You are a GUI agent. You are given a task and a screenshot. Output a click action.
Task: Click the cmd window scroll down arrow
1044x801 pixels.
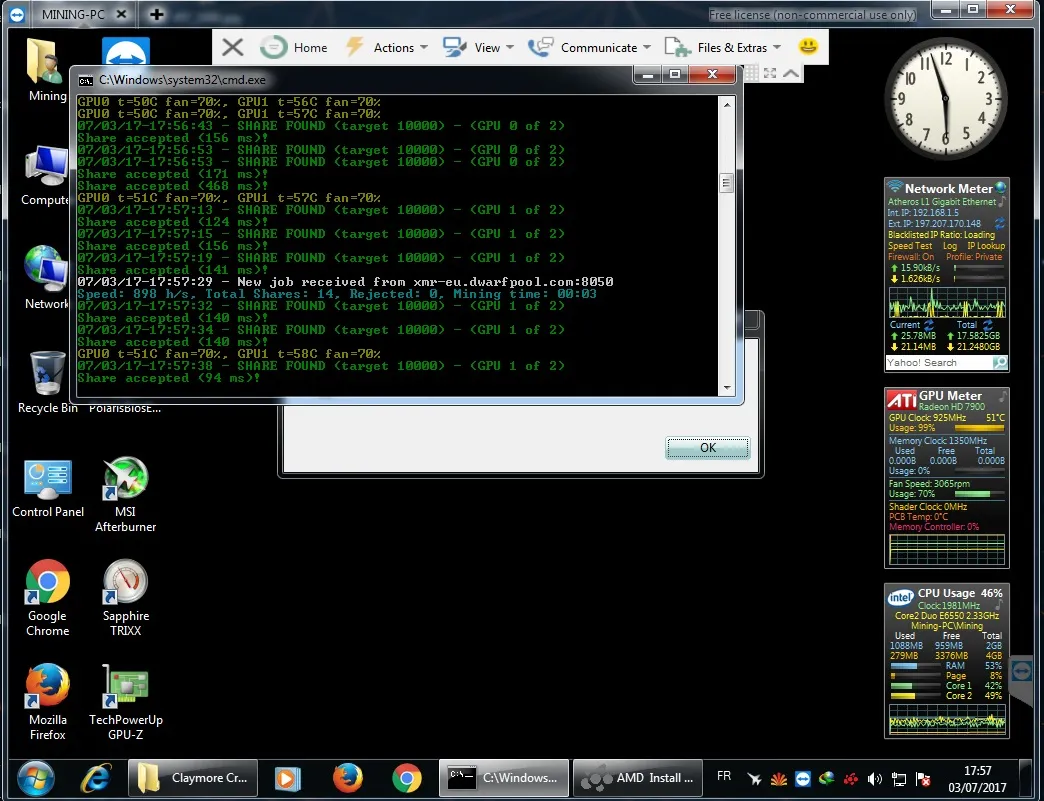tap(727, 388)
